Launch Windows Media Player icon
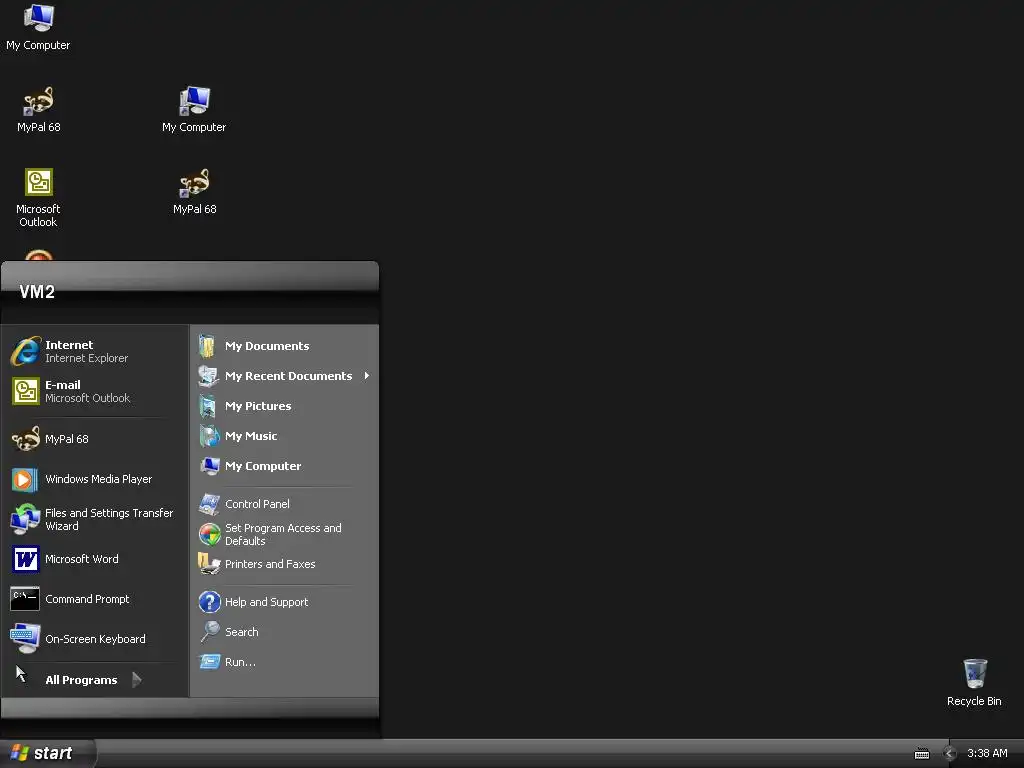The width and height of the screenshot is (1024, 768). coord(25,479)
